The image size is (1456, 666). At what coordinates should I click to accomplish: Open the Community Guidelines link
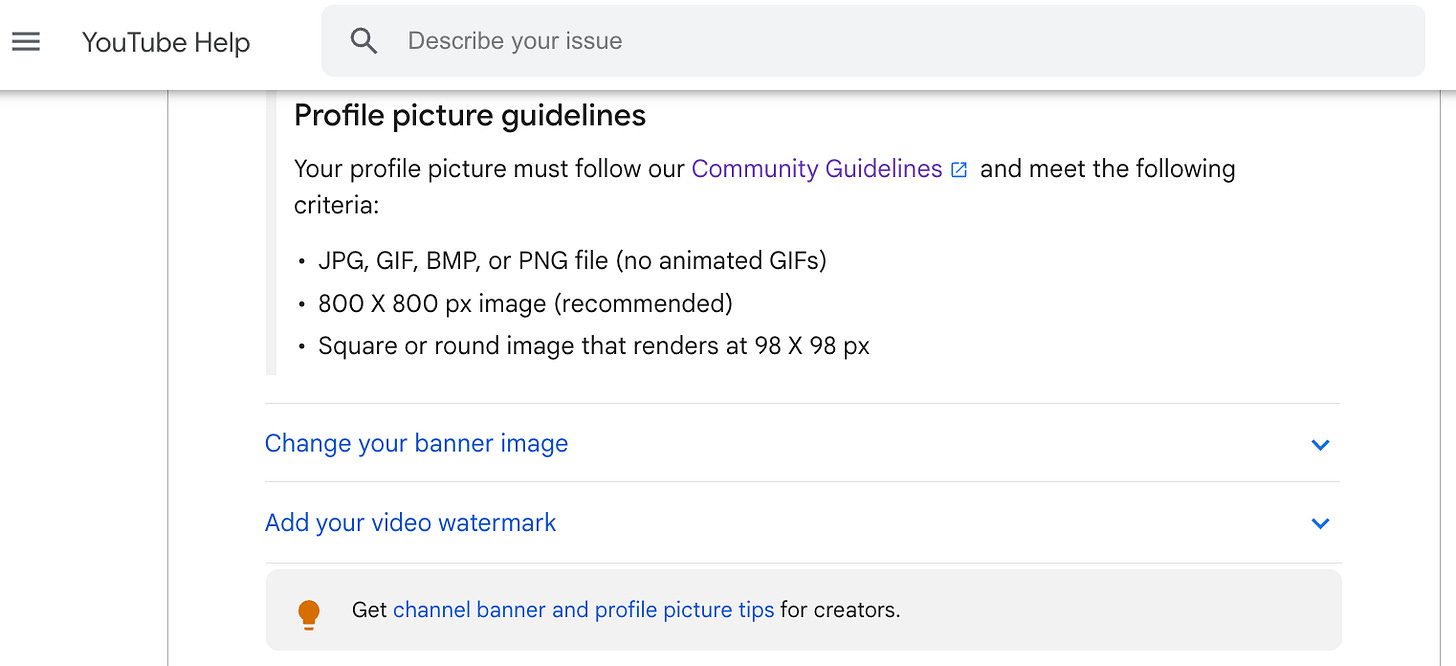coord(816,169)
